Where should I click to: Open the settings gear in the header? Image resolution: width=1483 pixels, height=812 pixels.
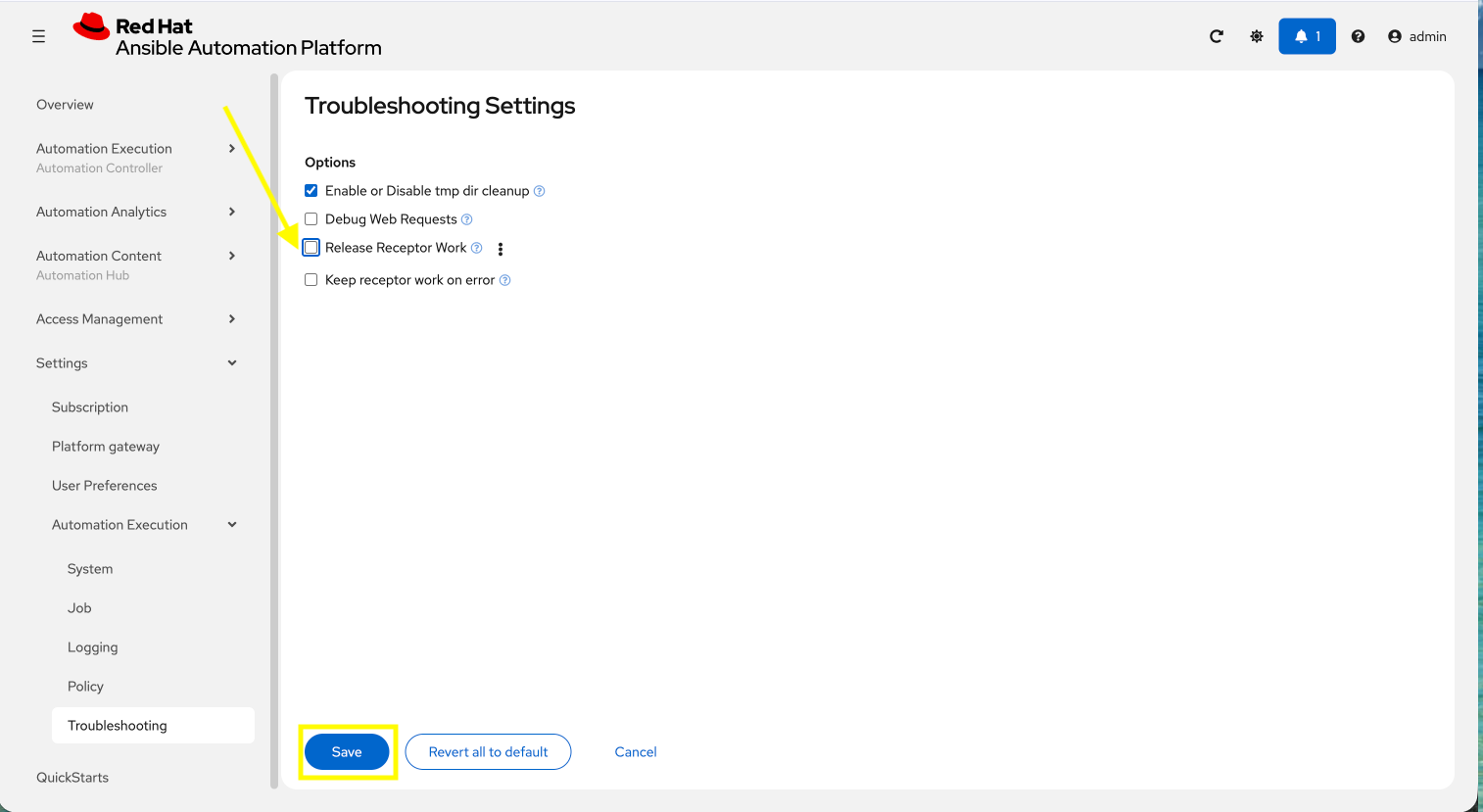point(1256,36)
